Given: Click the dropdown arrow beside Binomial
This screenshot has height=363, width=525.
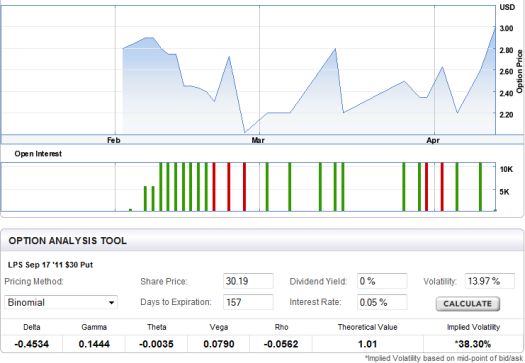Looking at the screenshot, I should click(x=111, y=303).
